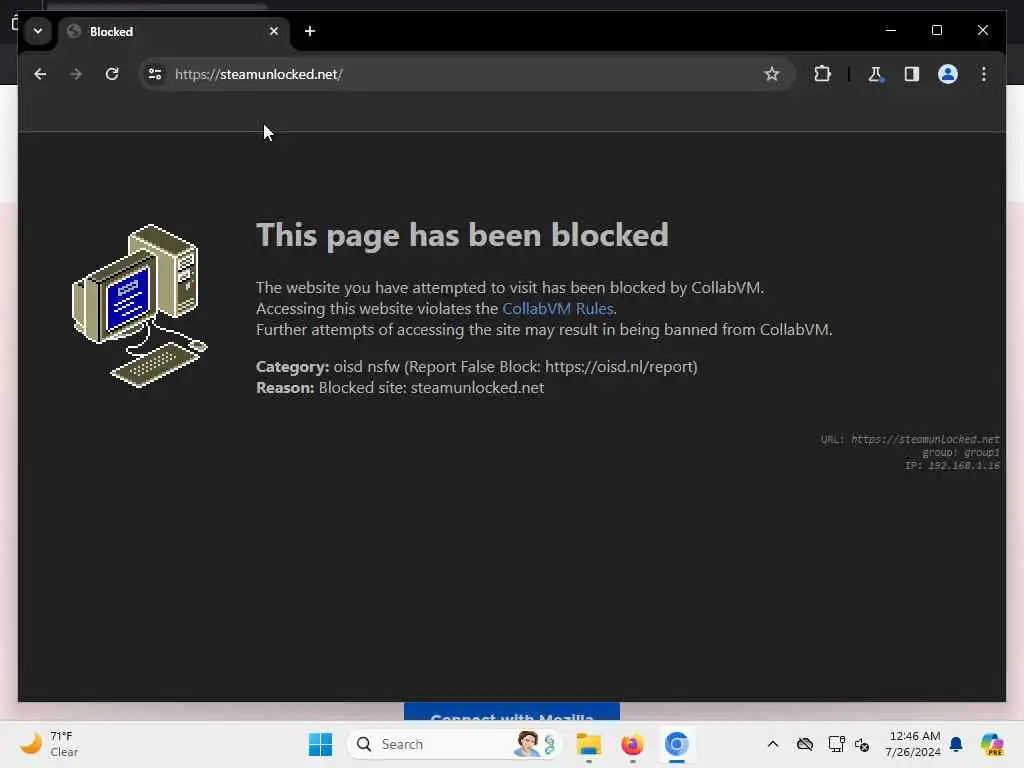Maximize the Chrome window
Image resolution: width=1024 pixels, height=768 pixels.
936,31
